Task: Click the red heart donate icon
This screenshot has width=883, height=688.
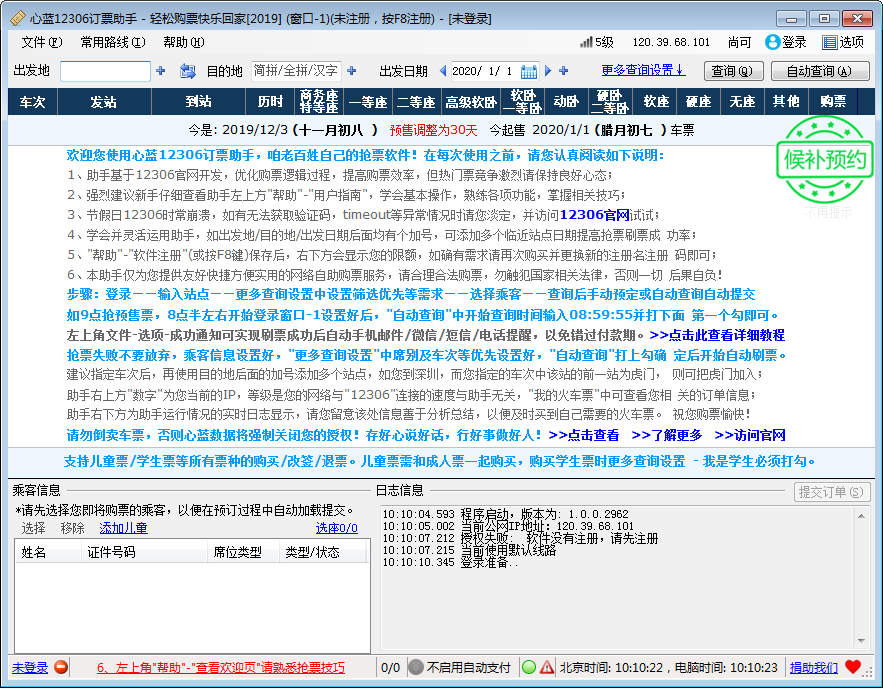Action: (x=853, y=667)
